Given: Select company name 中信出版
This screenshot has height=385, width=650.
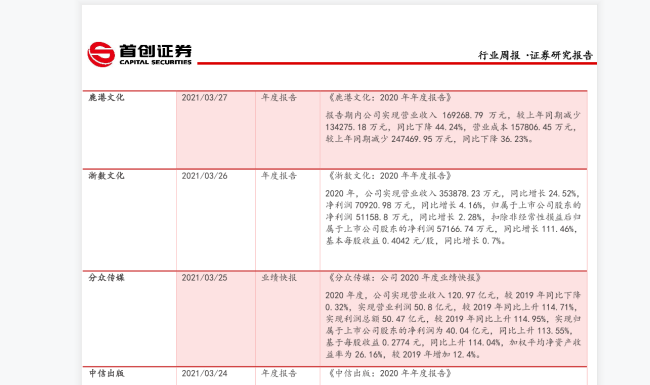Looking at the screenshot, I should 106,373.
